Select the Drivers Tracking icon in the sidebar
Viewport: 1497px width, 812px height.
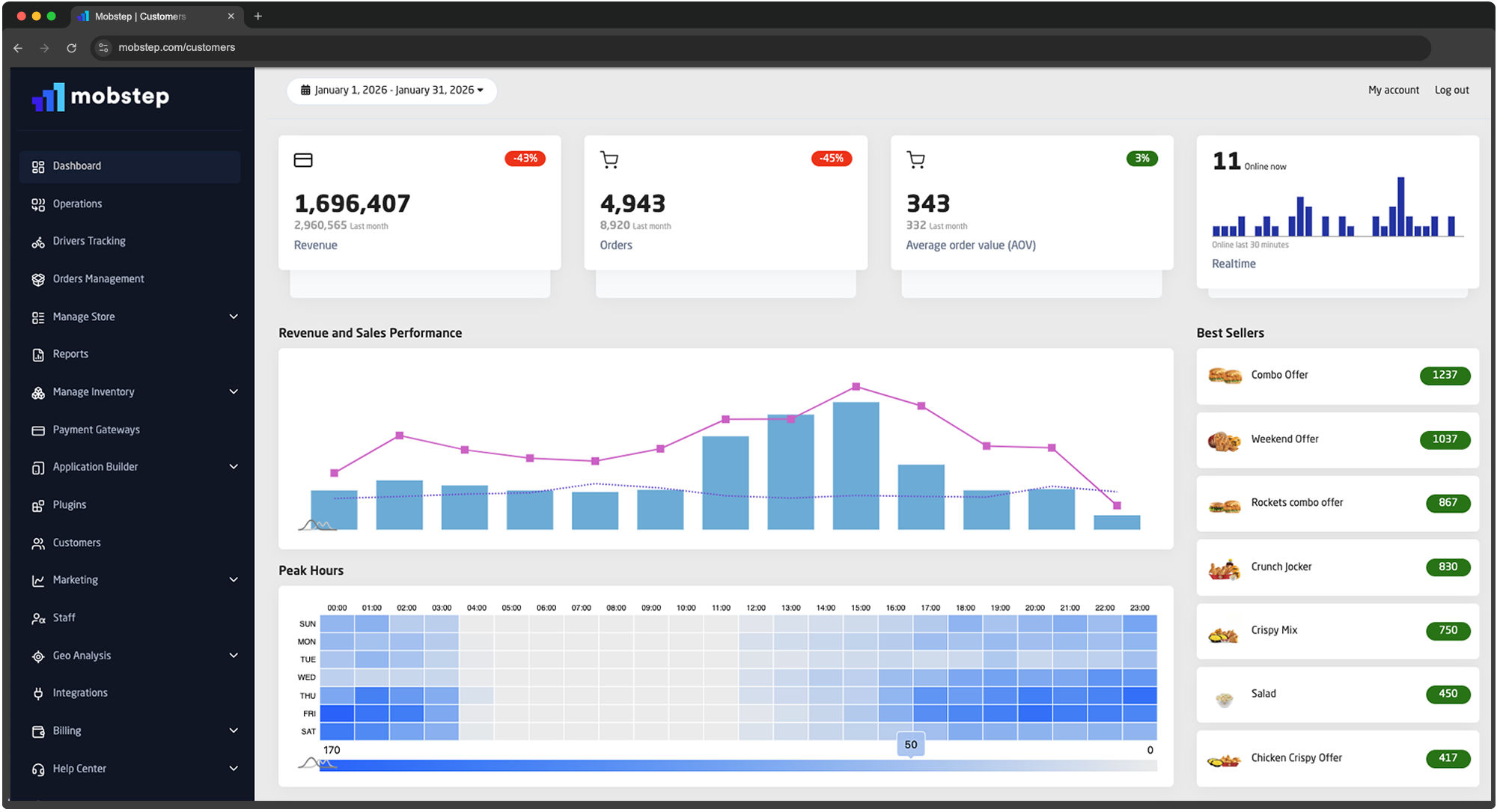[x=38, y=241]
